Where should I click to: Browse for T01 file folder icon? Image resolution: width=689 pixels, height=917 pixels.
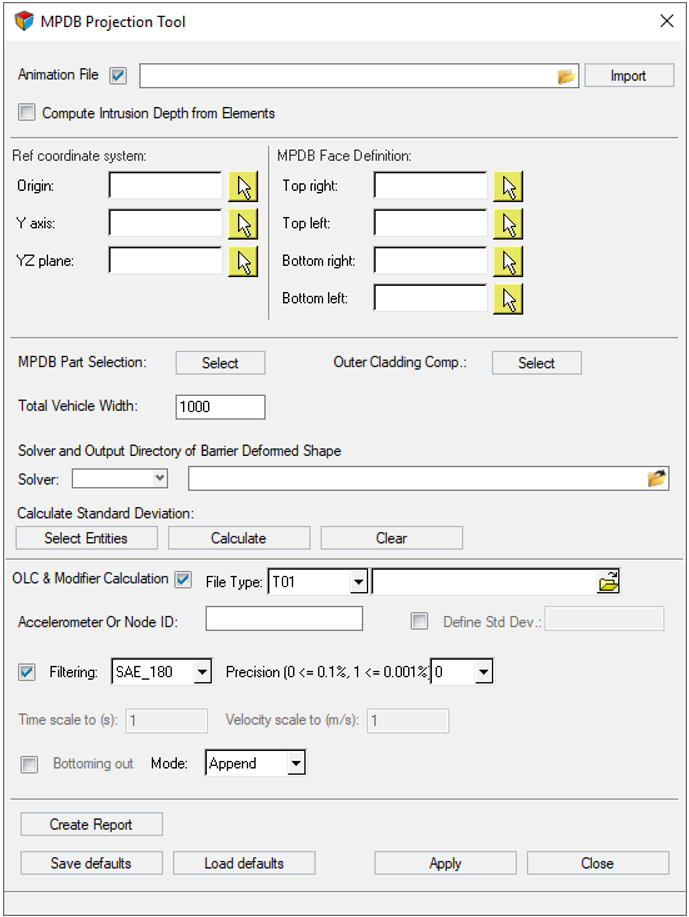point(608,582)
